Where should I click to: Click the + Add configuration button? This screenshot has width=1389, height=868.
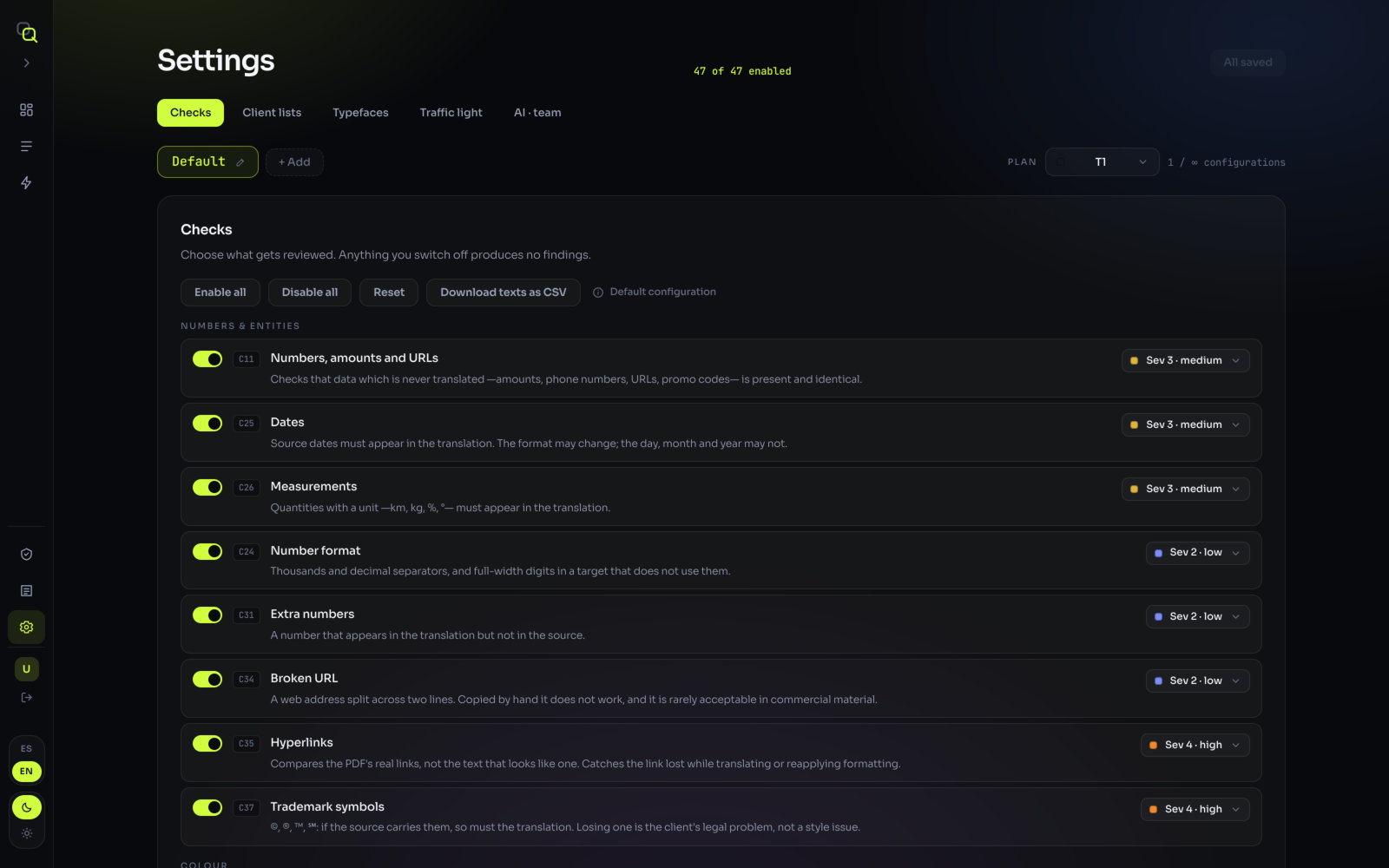294,162
